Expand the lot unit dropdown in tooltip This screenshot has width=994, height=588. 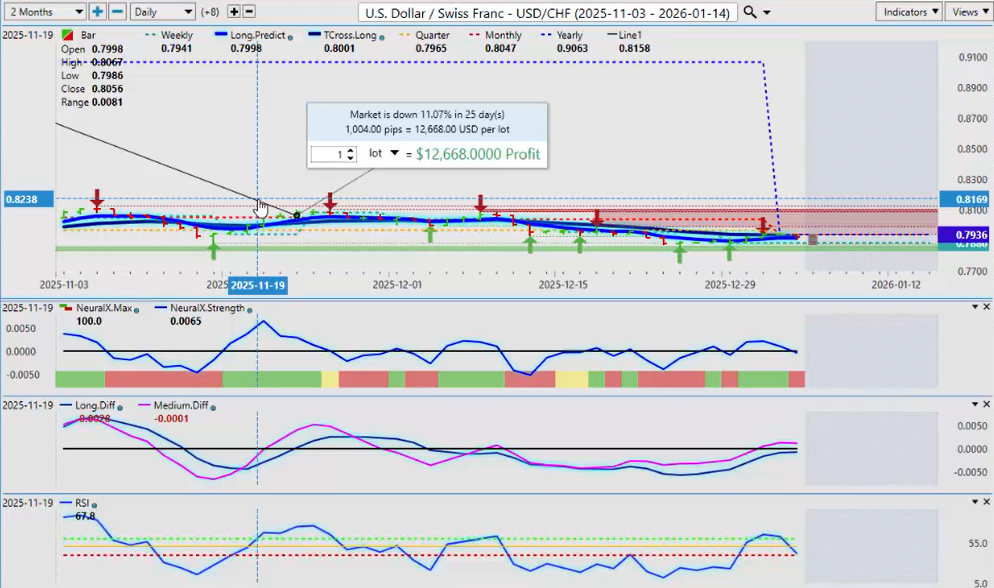coord(394,153)
